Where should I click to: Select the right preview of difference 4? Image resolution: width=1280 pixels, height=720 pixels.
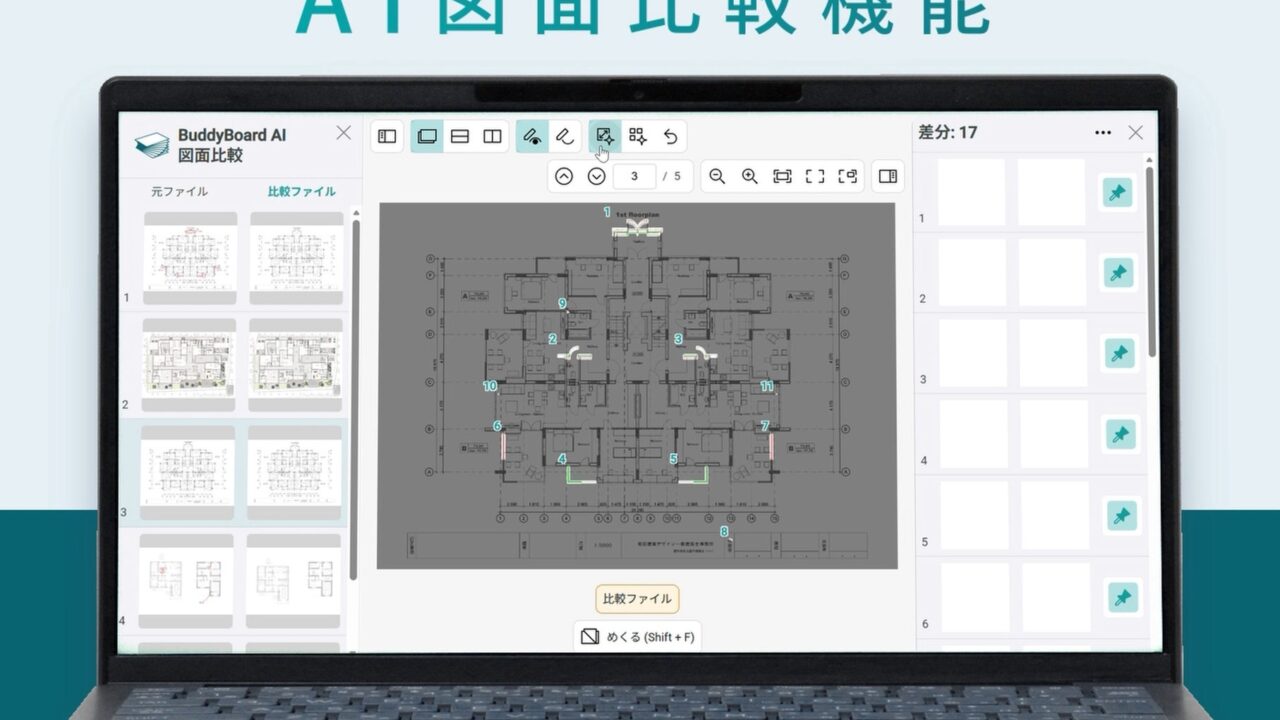pyautogui.click(x=1054, y=434)
